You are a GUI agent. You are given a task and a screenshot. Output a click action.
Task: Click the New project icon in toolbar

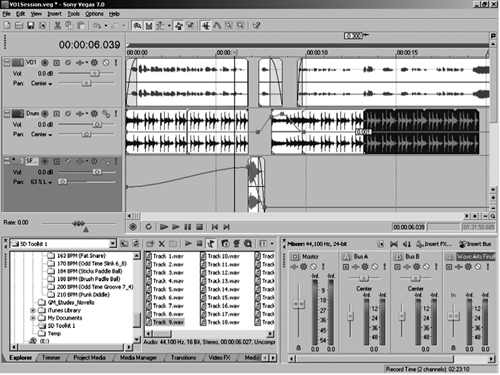click(x=7, y=25)
